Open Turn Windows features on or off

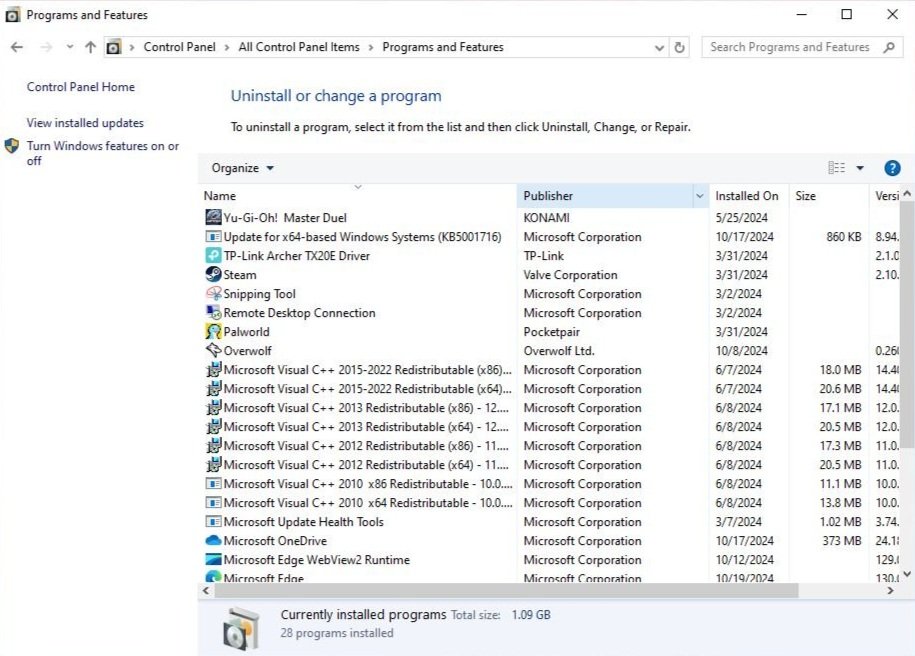(x=103, y=153)
